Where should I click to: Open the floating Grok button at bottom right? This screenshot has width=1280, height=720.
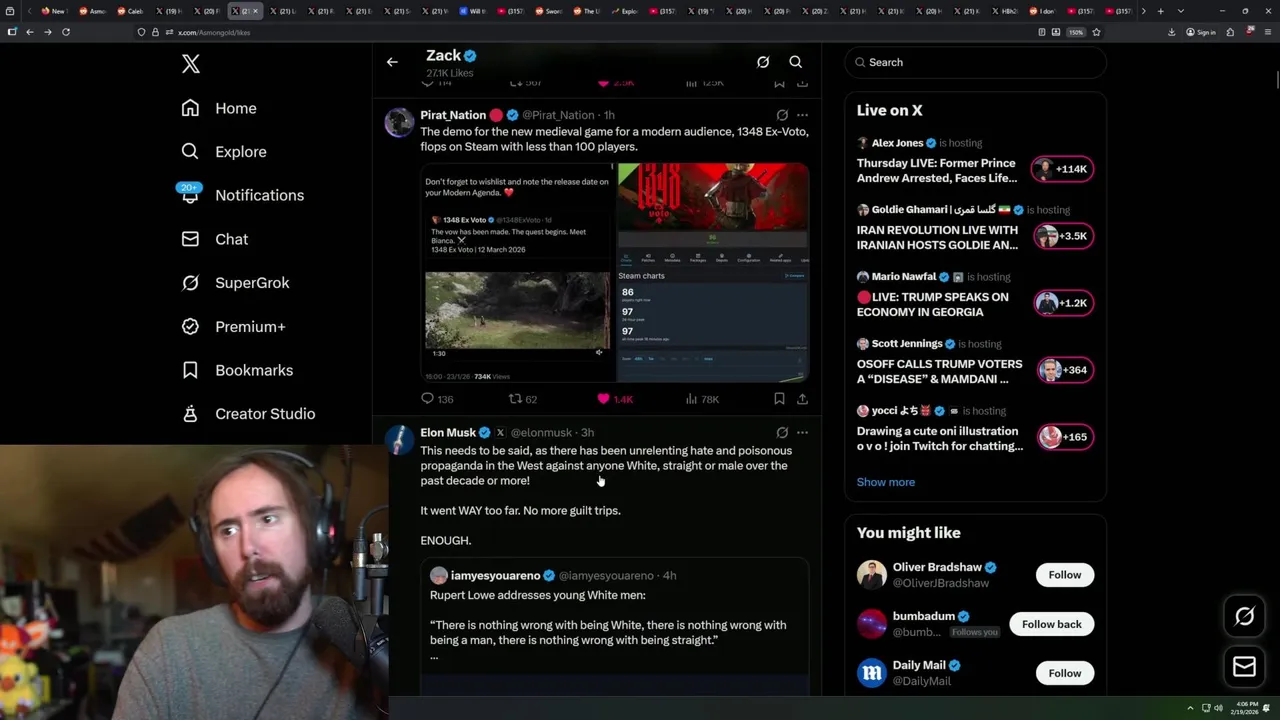pyautogui.click(x=1245, y=617)
